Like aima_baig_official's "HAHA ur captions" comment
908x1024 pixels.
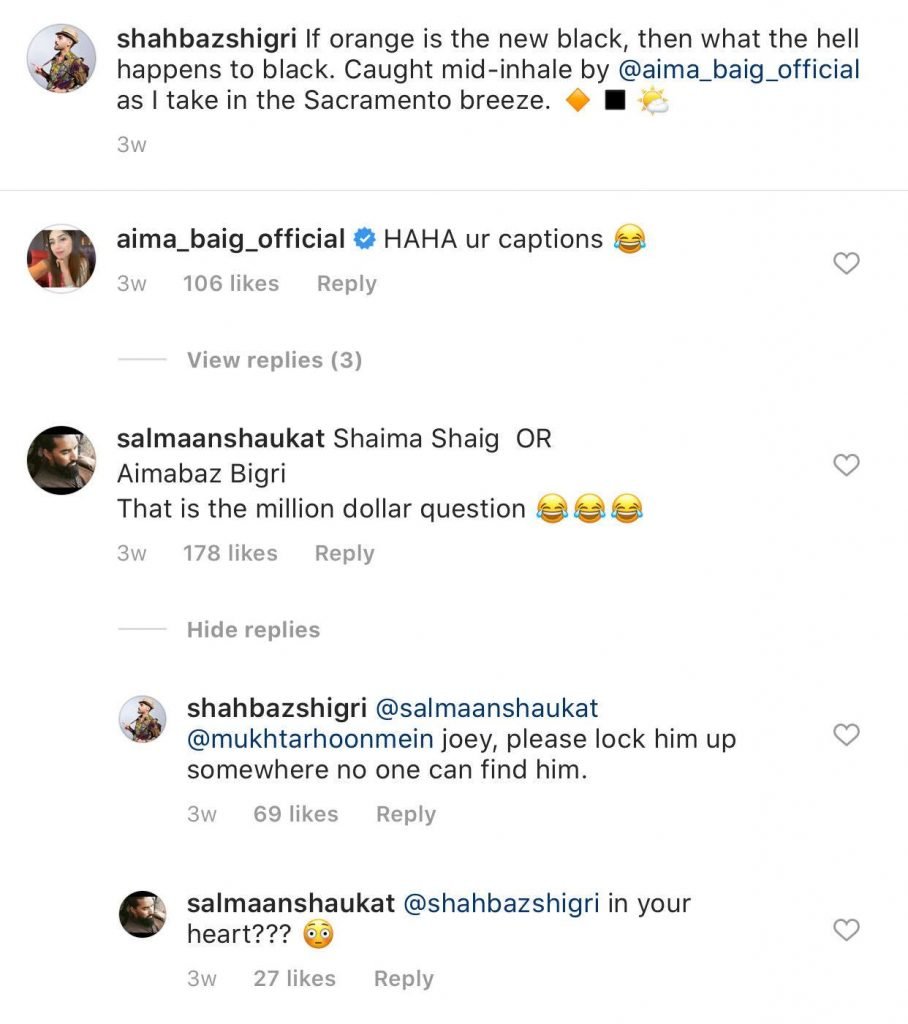point(846,264)
